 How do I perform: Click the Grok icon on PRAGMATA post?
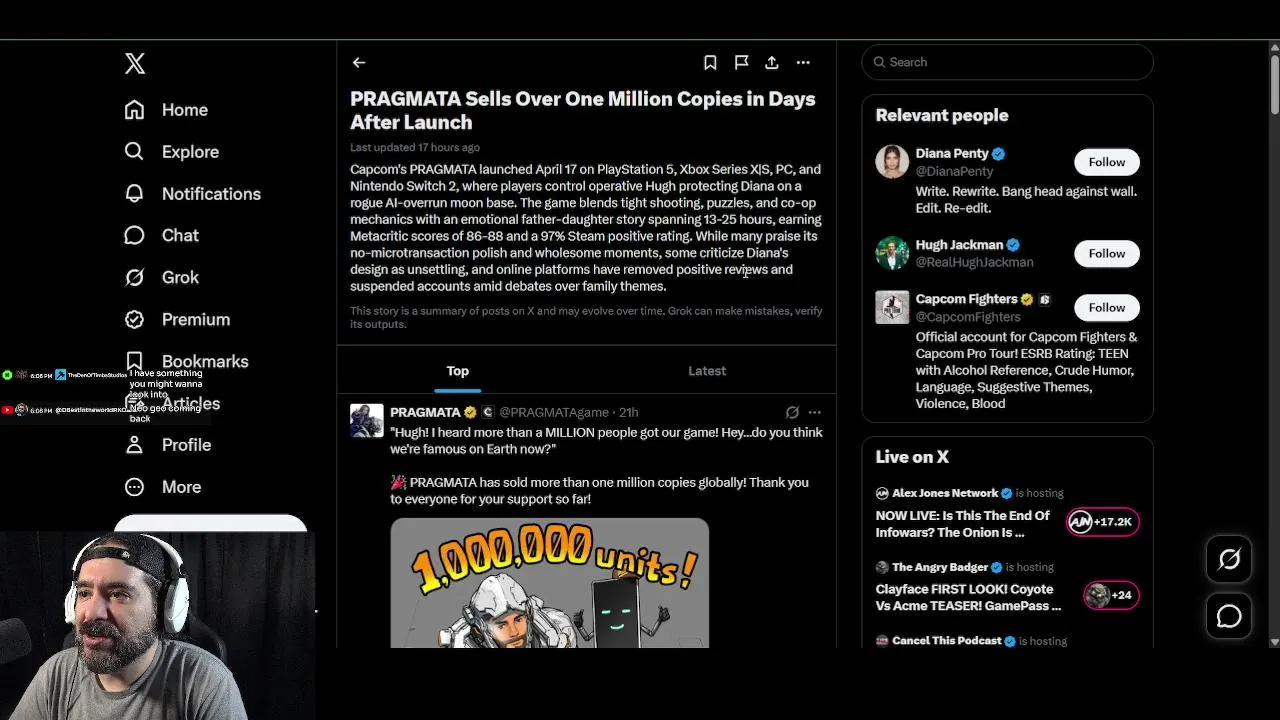pyautogui.click(x=792, y=412)
